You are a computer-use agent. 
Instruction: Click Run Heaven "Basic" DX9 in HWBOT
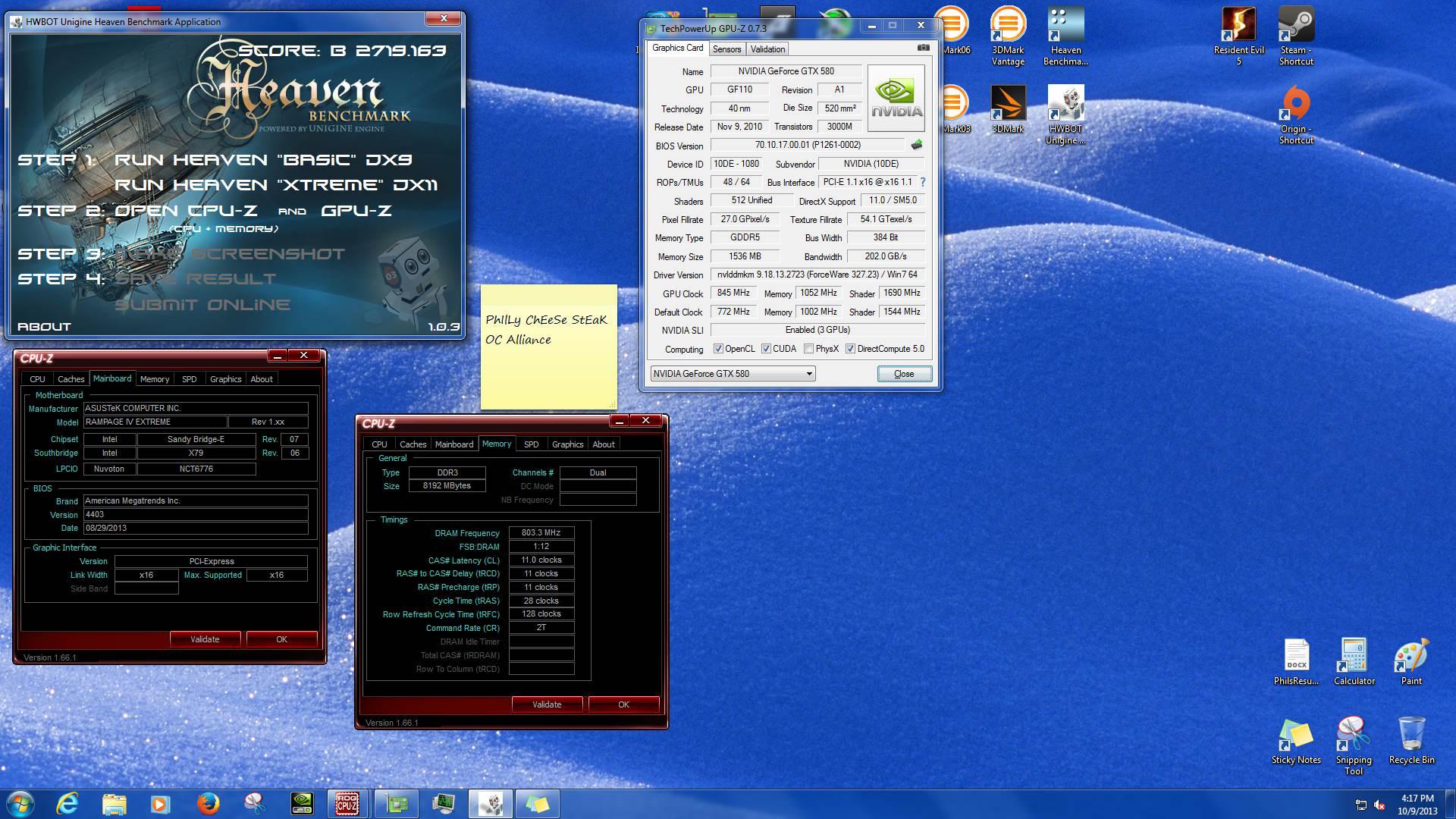pyautogui.click(x=263, y=160)
